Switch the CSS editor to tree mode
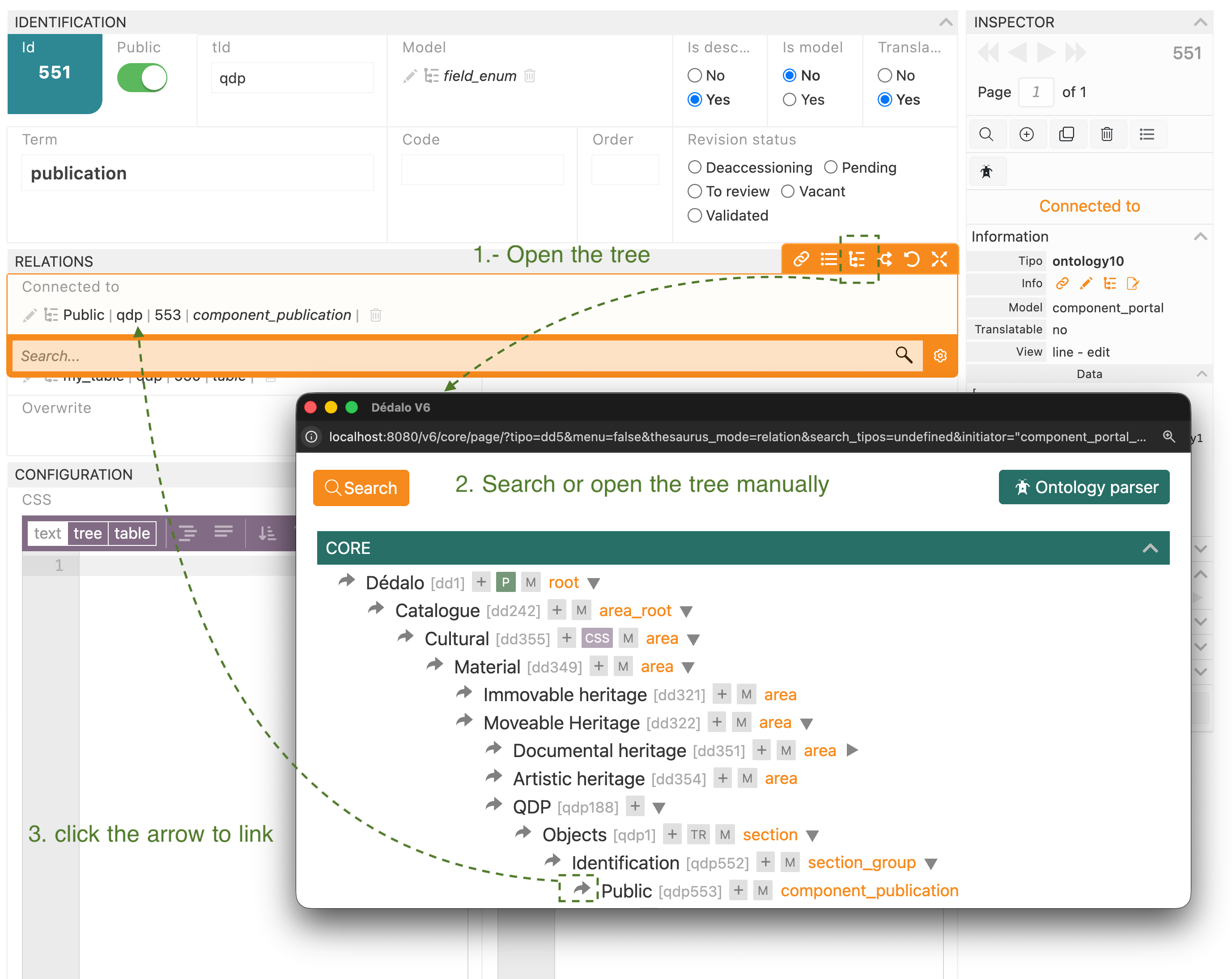Screen dimensions: 1232x979 pos(87,533)
